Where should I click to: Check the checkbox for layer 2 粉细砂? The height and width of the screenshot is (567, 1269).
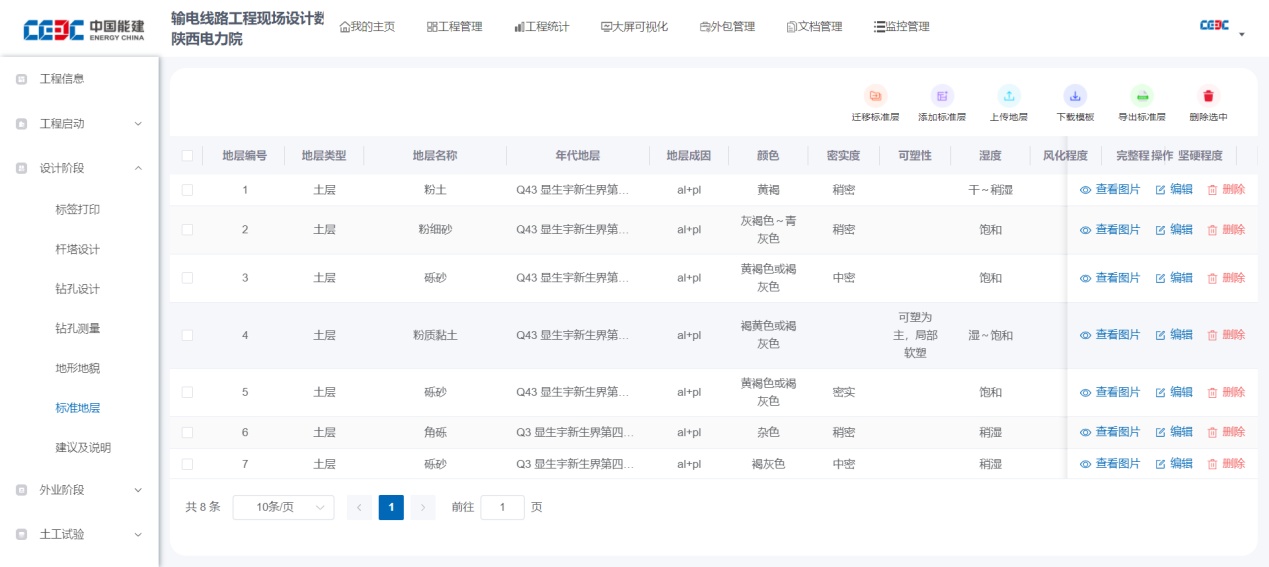coord(187,230)
